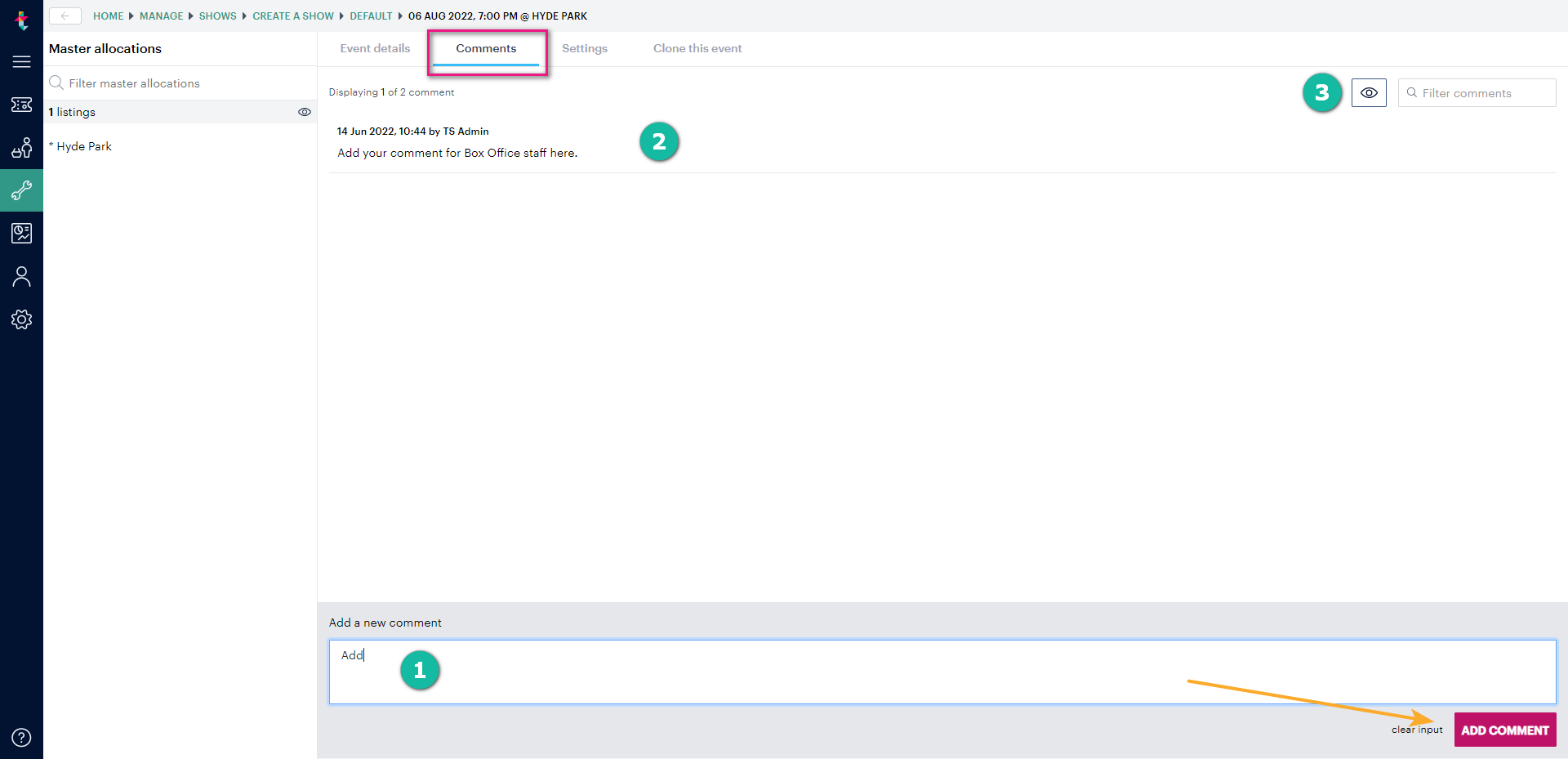Open the reports chart icon
Image resolution: width=1568 pixels, height=759 pixels.
tap(22, 233)
